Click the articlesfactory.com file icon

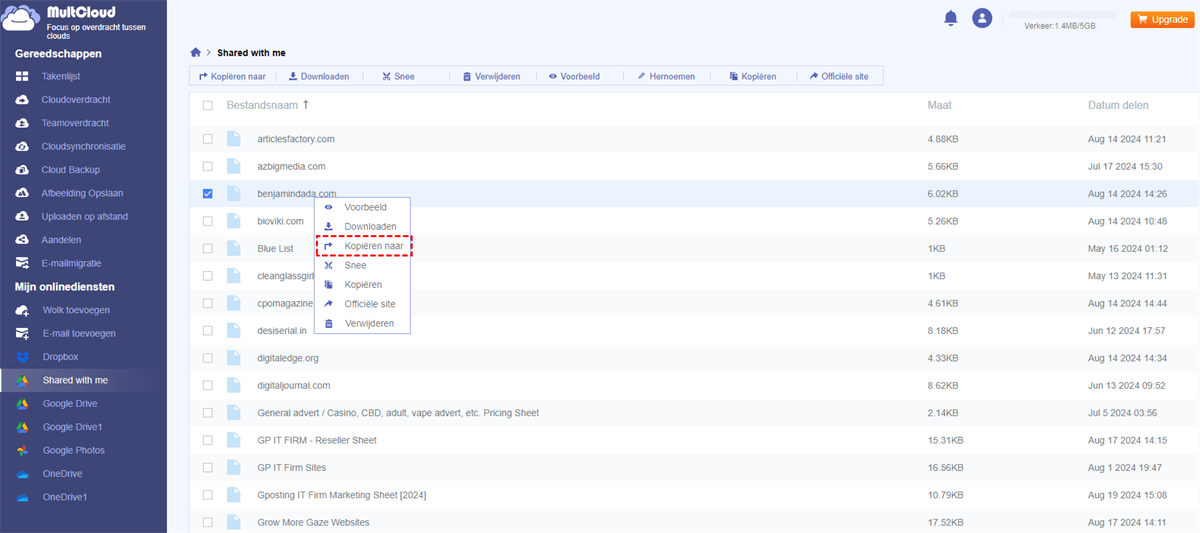click(234, 139)
